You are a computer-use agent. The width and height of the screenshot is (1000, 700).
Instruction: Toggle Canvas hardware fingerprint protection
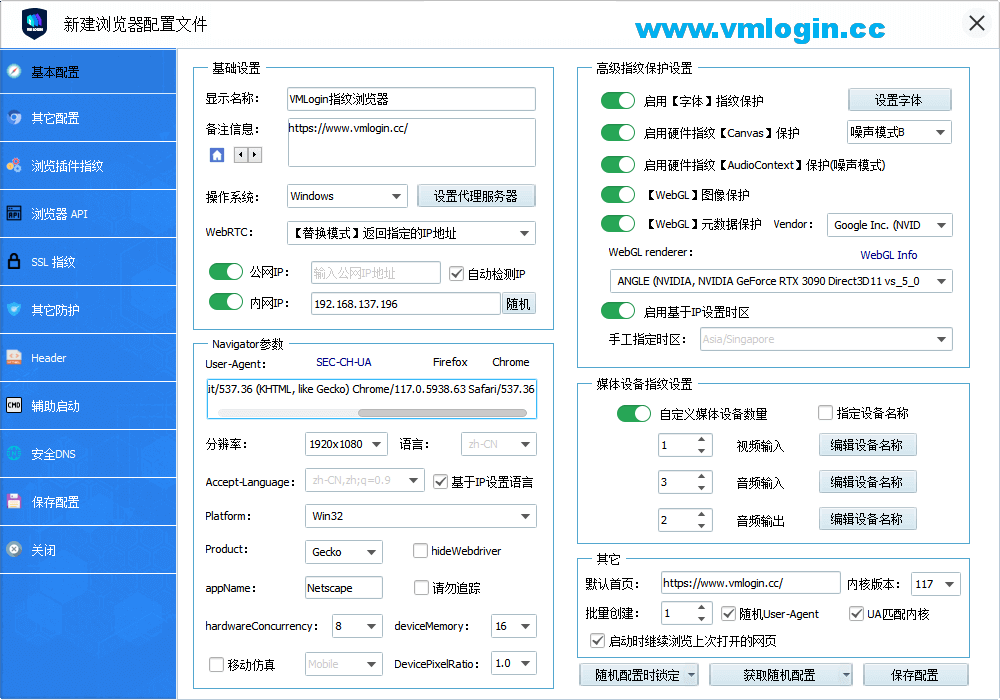618,133
